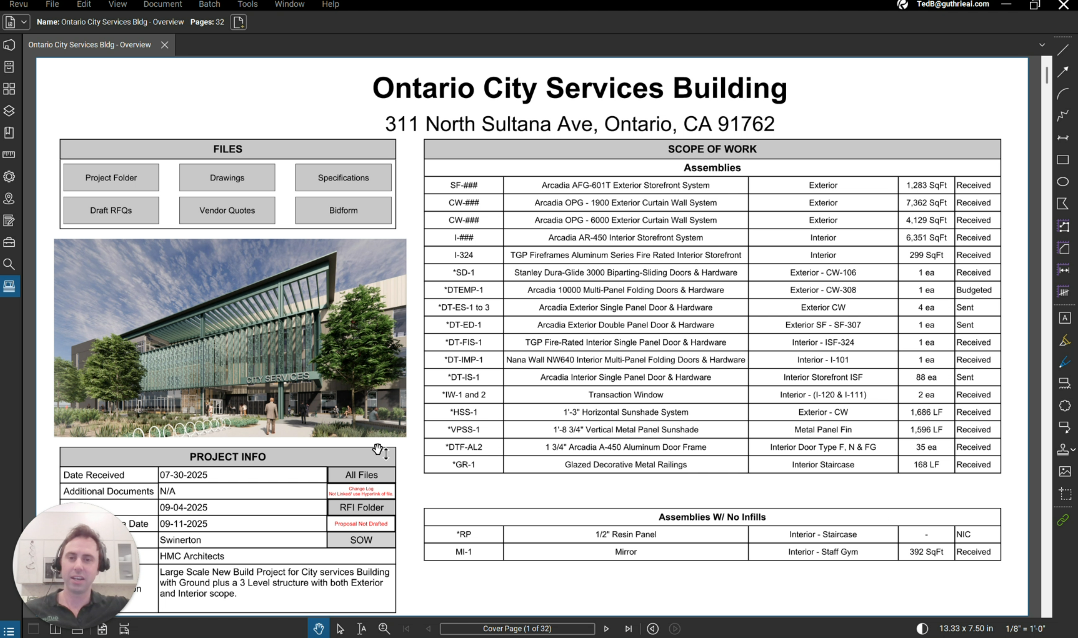Open the Window menu
This screenshot has width=1078, height=638.
(289, 4)
